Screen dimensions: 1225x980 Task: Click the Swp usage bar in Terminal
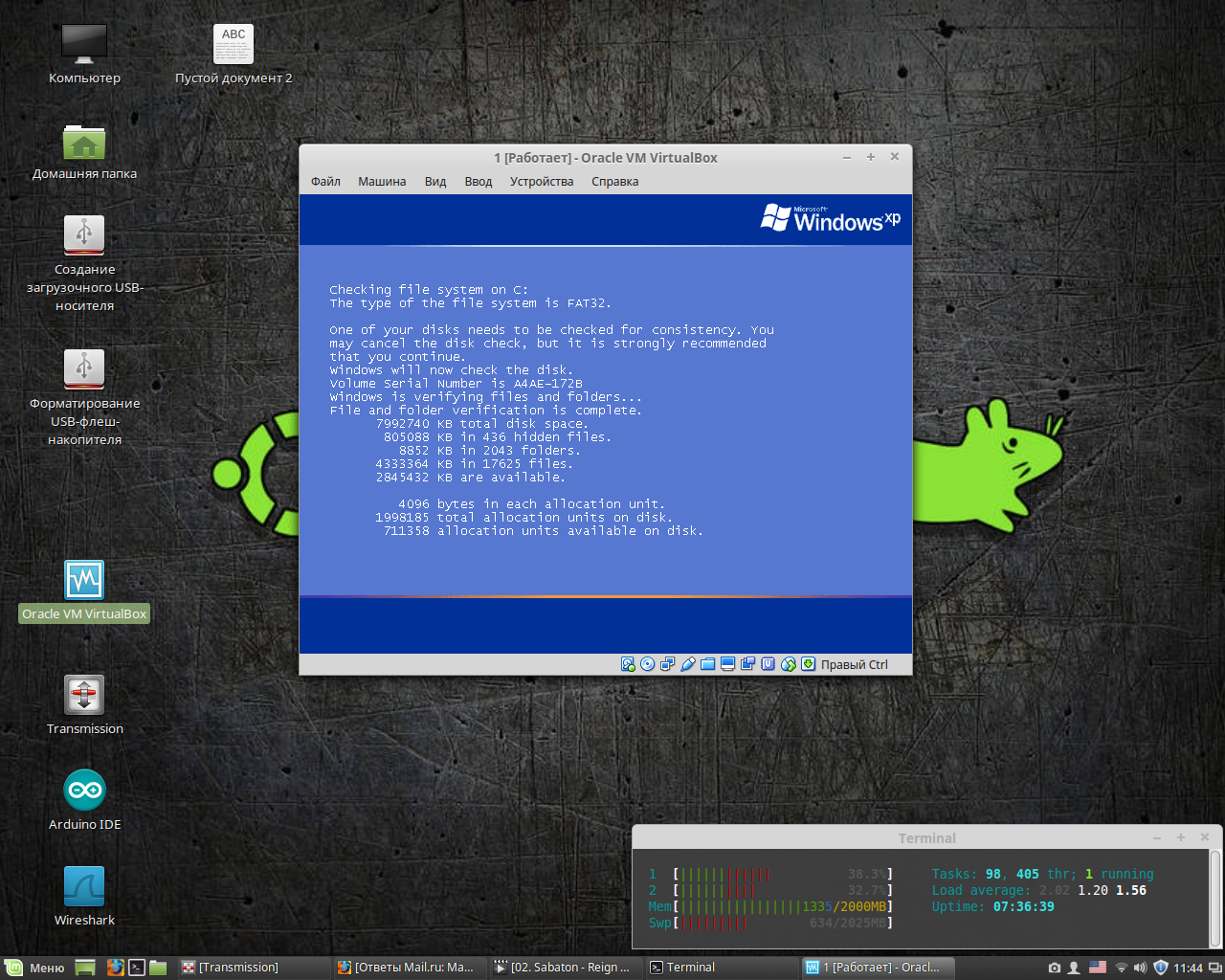(770, 923)
